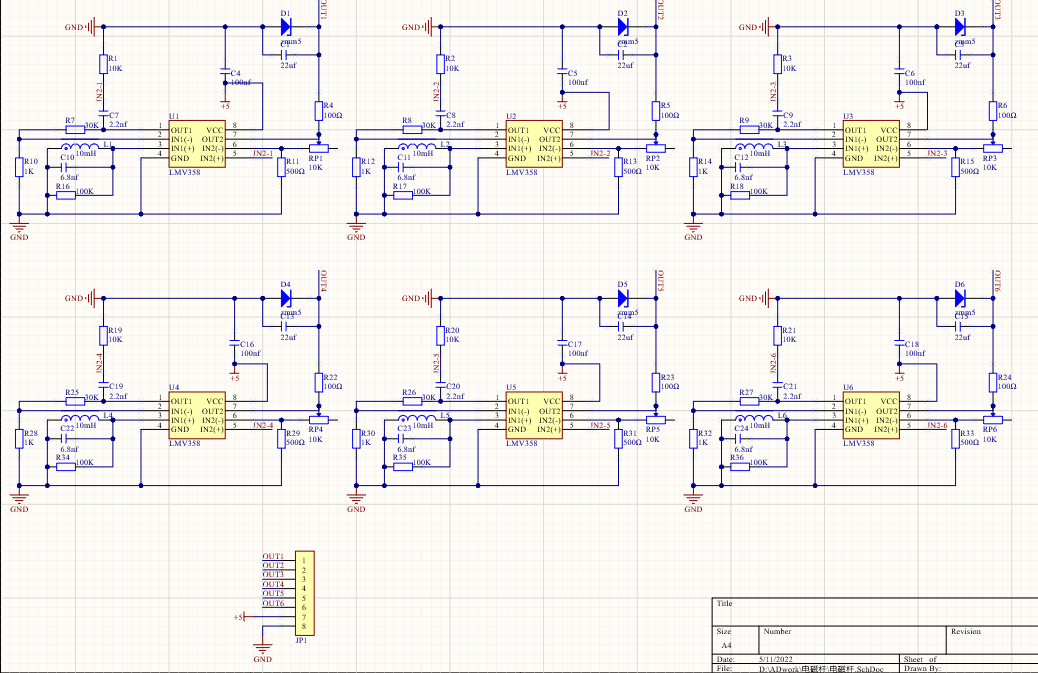Click OUT6 net label at JP1
The height and width of the screenshot is (673, 1038).
point(273,604)
